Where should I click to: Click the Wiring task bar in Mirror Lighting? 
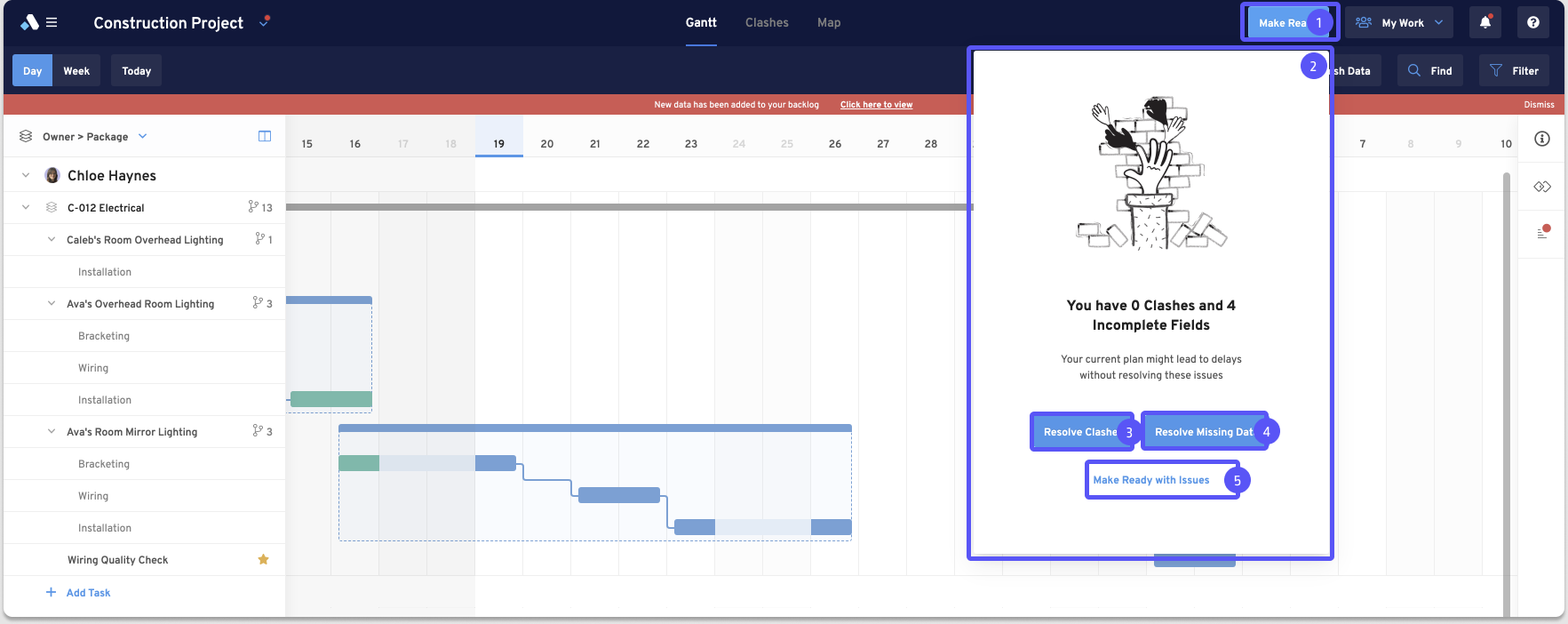619,495
